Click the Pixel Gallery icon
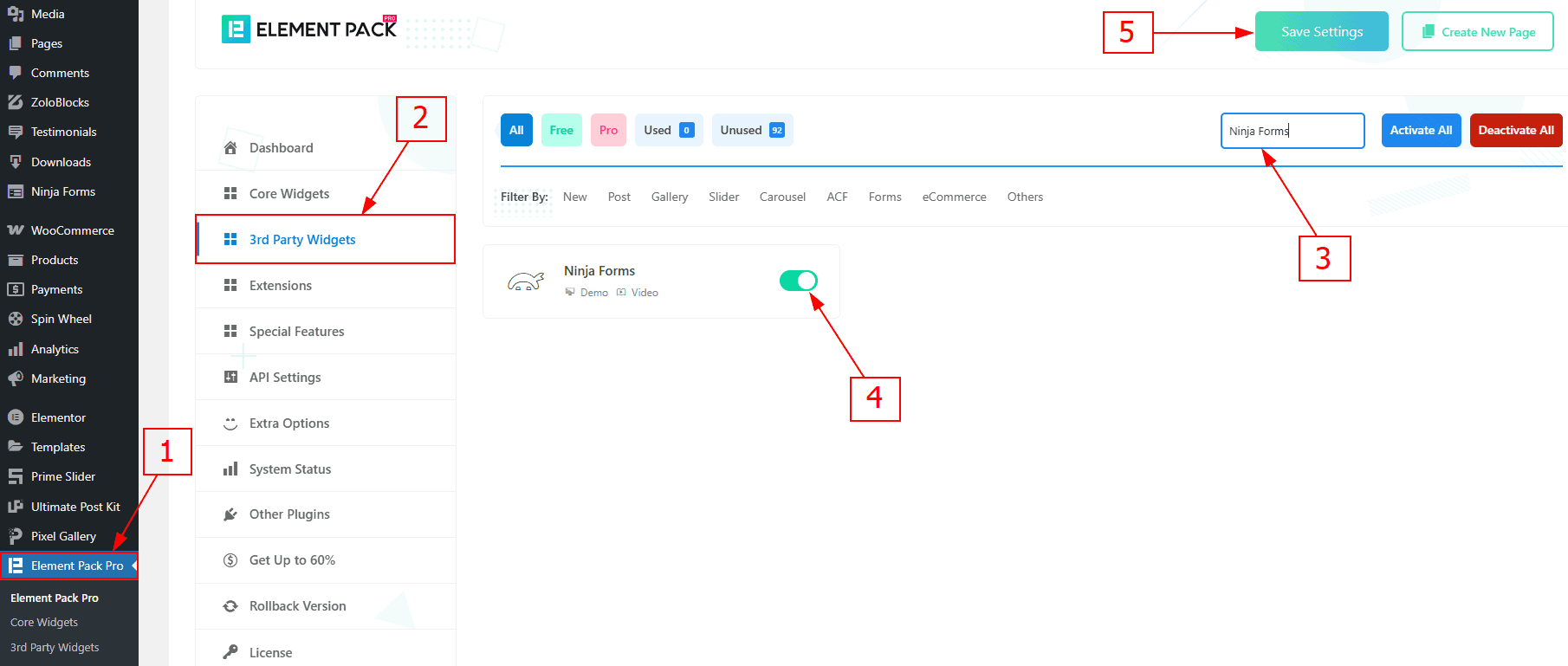The image size is (1568, 666). [16, 536]
